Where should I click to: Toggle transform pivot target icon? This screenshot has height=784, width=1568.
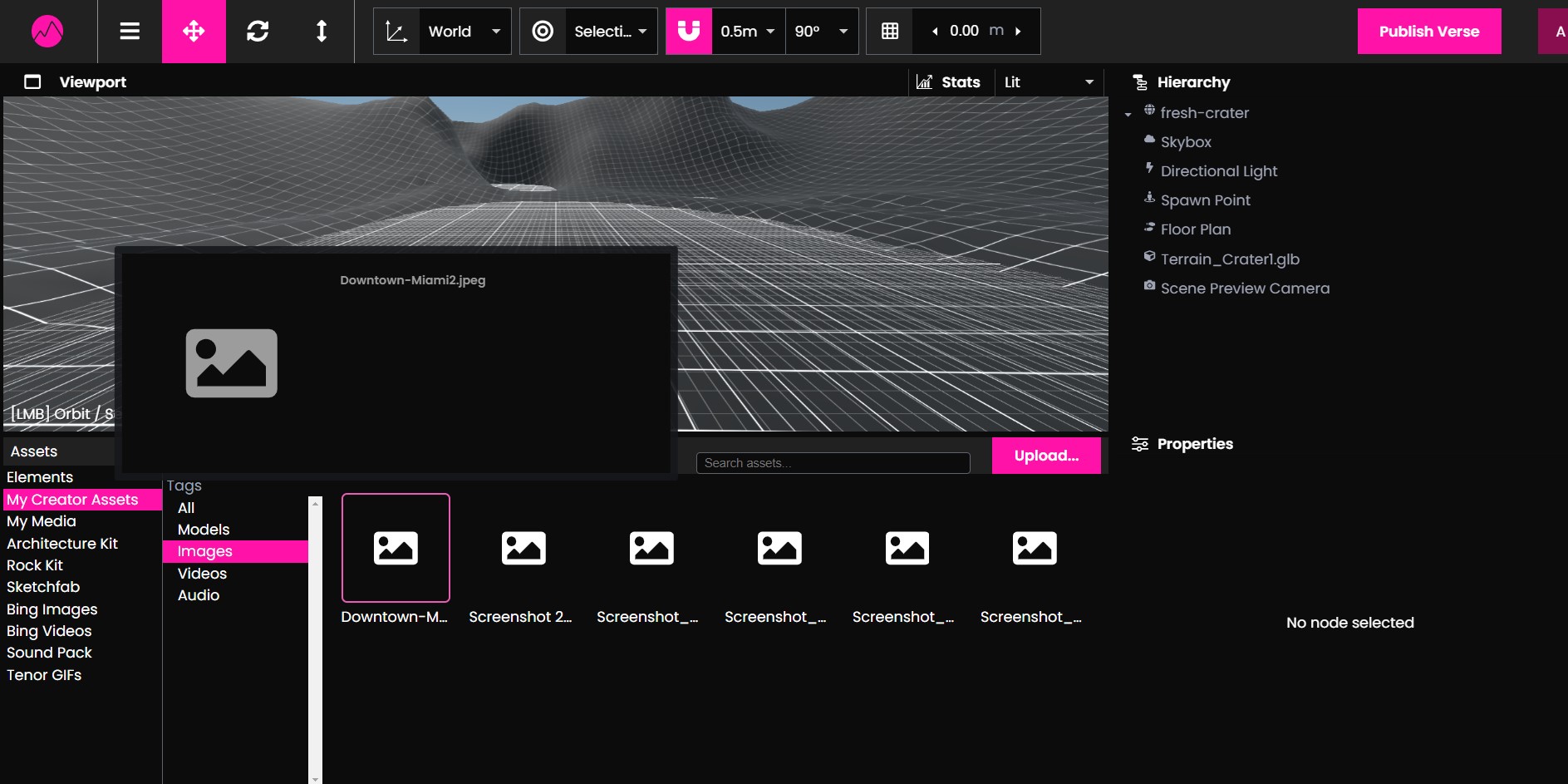coord(543,32)
